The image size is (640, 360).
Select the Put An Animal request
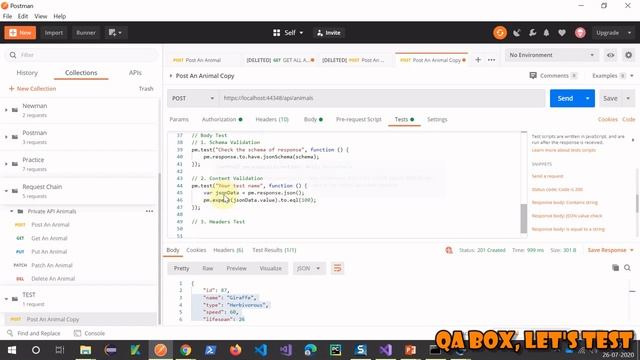coord(49,252)
